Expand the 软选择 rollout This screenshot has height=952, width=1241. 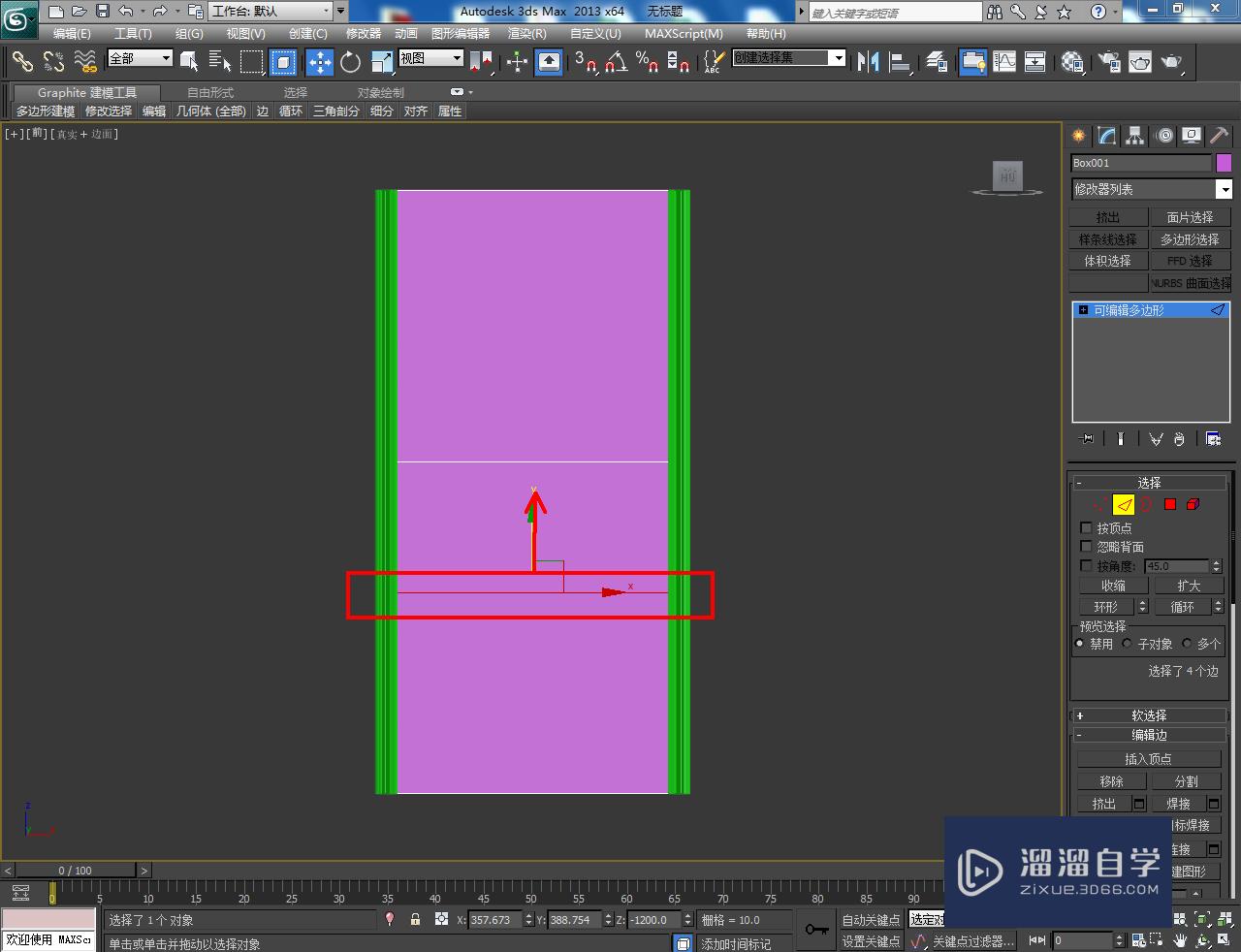(x=1149, y=714)
